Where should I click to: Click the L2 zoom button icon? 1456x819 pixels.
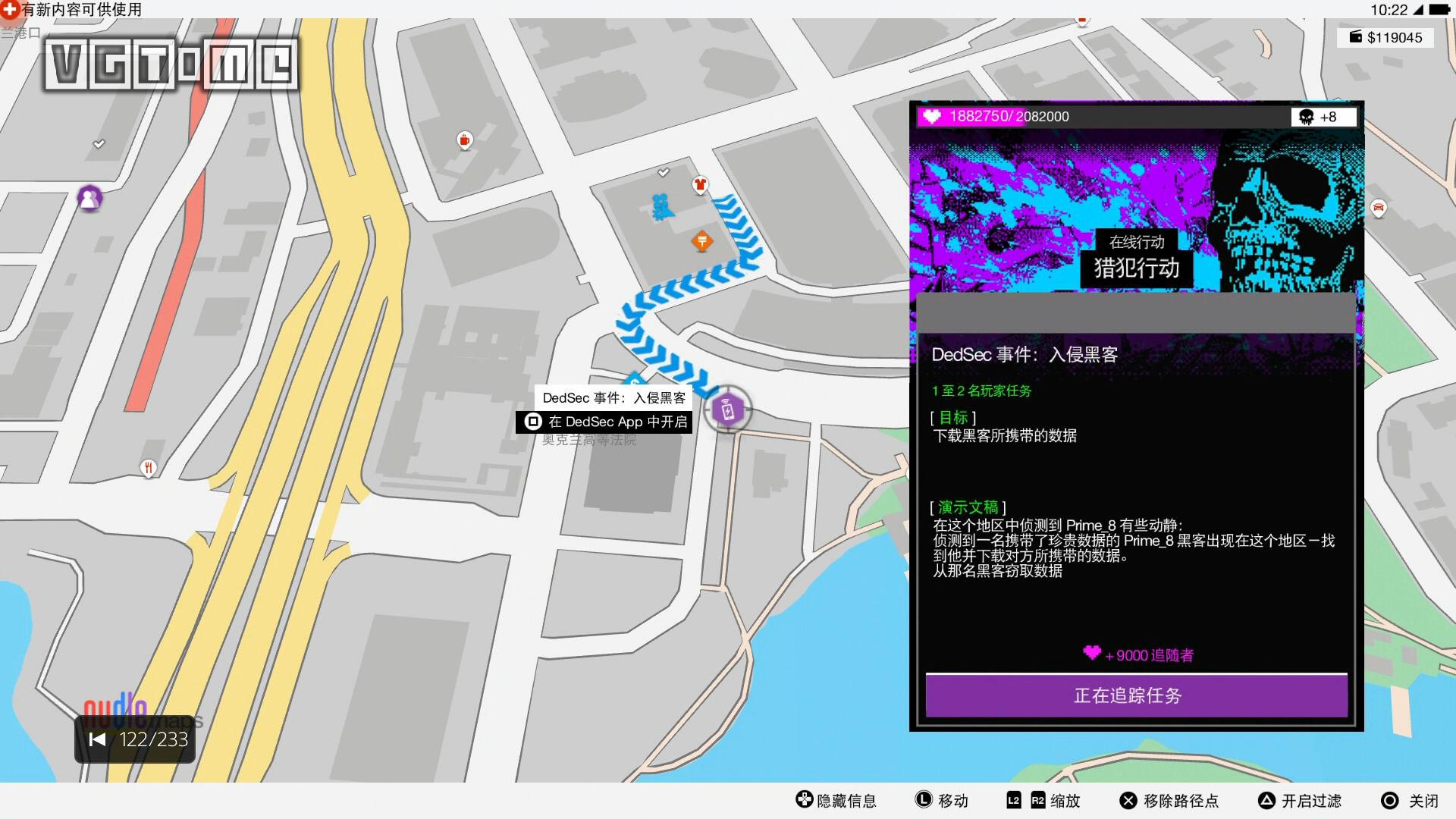tap(1013, 800)
